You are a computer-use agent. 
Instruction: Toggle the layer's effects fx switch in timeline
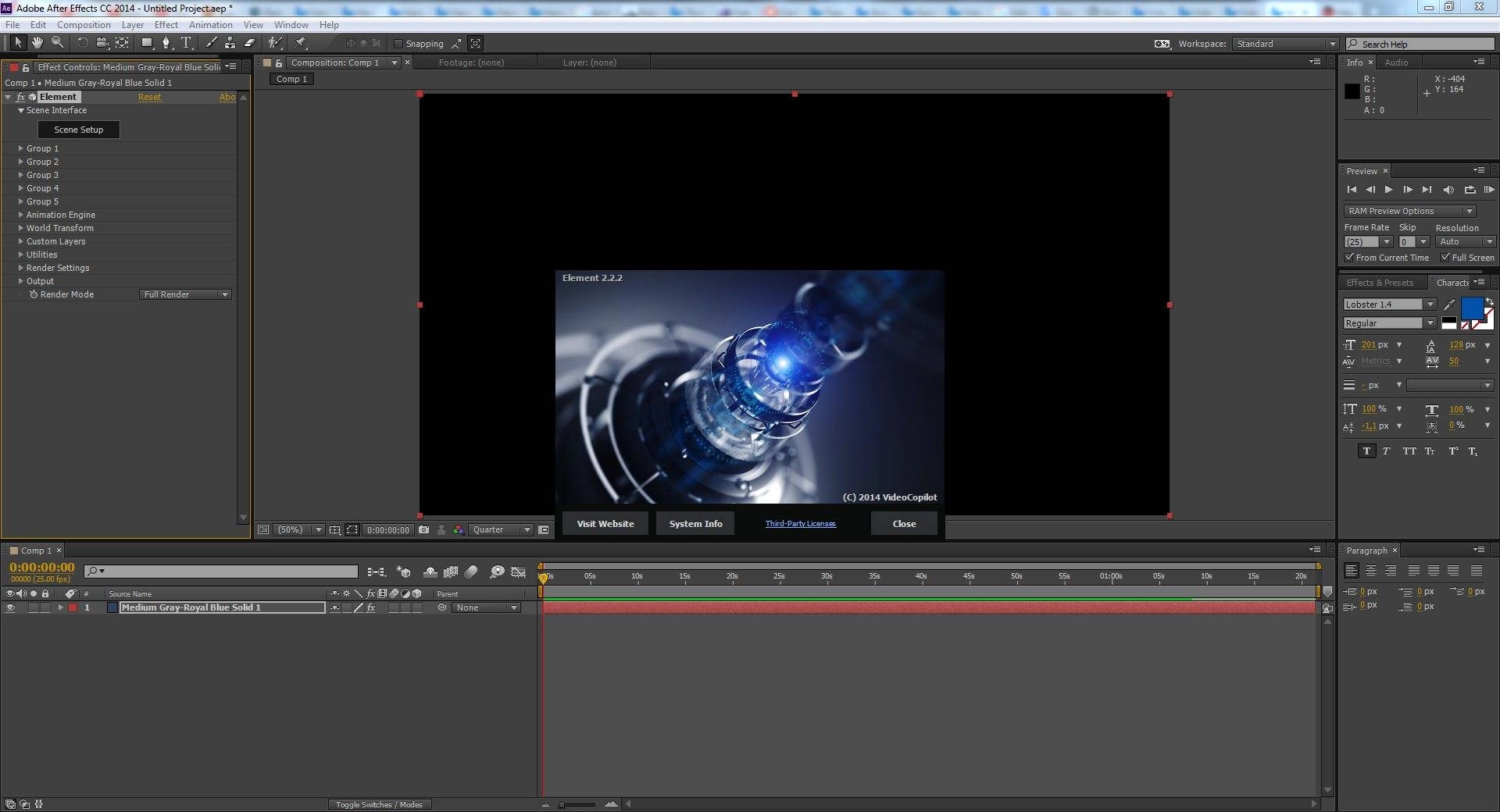tap(371, 607)
